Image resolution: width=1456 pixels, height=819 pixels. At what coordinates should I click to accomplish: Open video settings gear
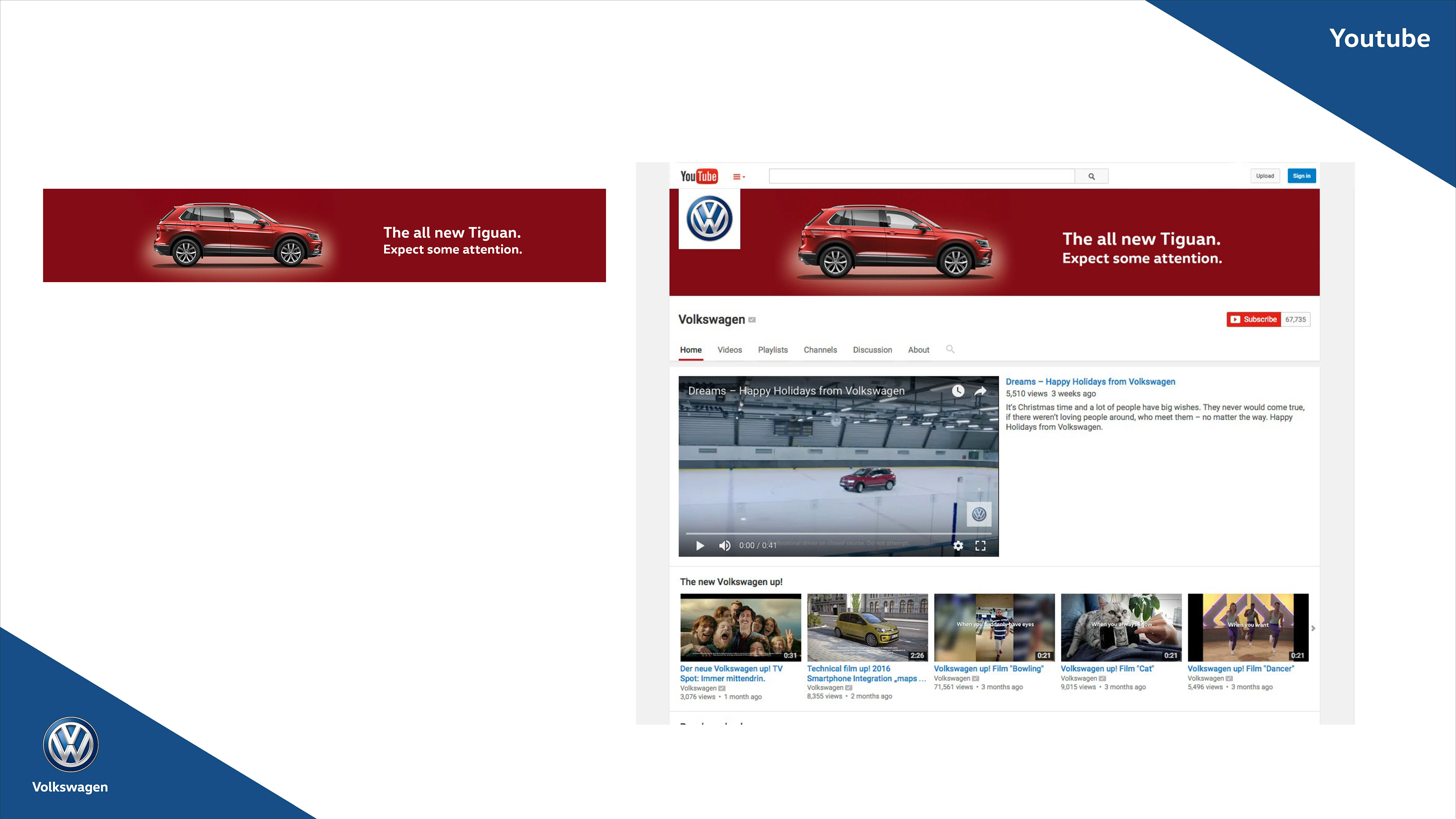pyautogui.click(x=958, y=546)
